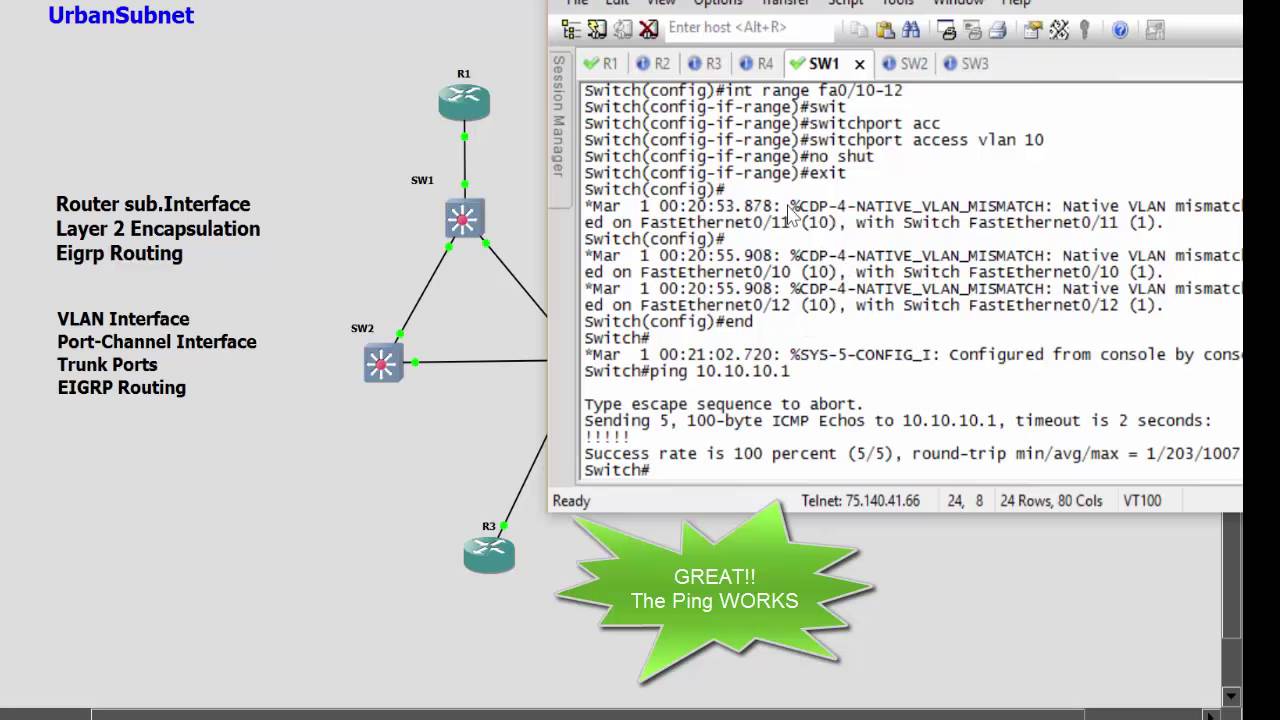Click the 'Eigrp Routing' label
The width and height of the screenshot is (1280, 720).
[119, 254]
